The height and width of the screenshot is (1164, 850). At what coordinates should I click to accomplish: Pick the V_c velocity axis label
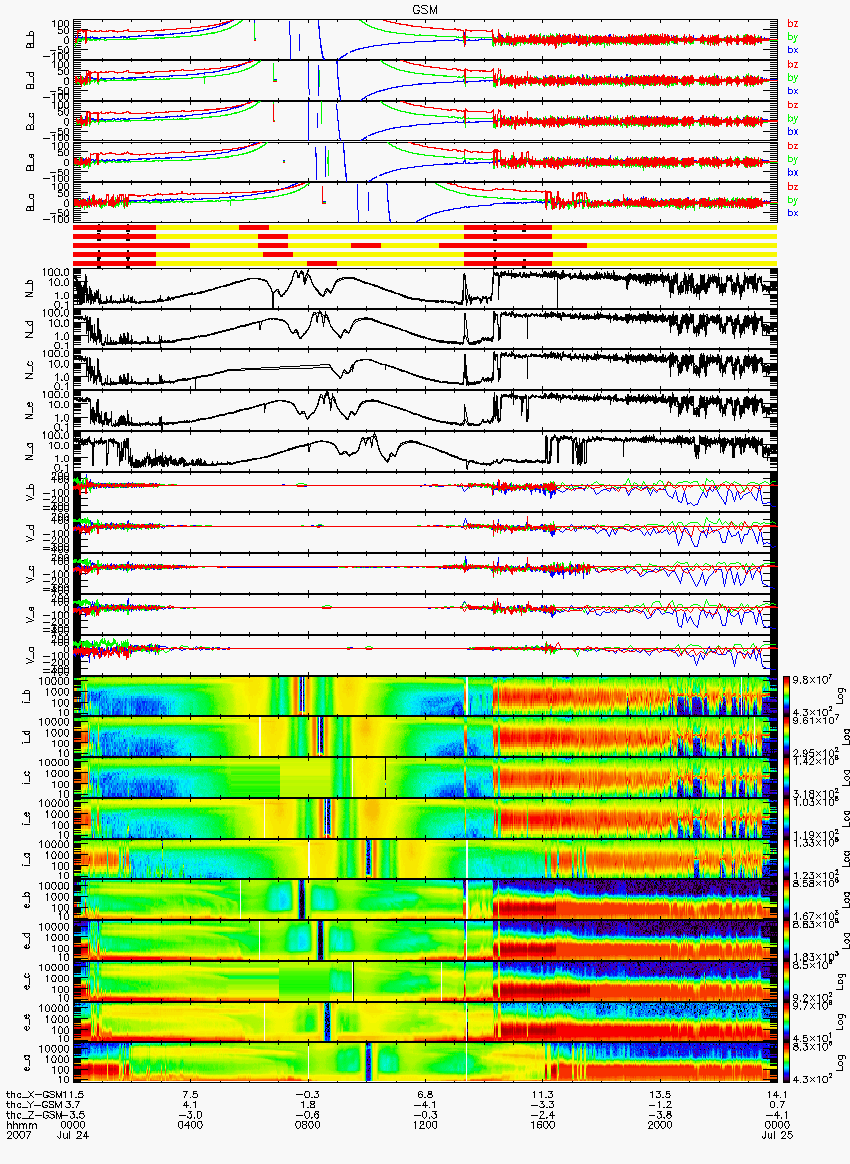(31, 575)
